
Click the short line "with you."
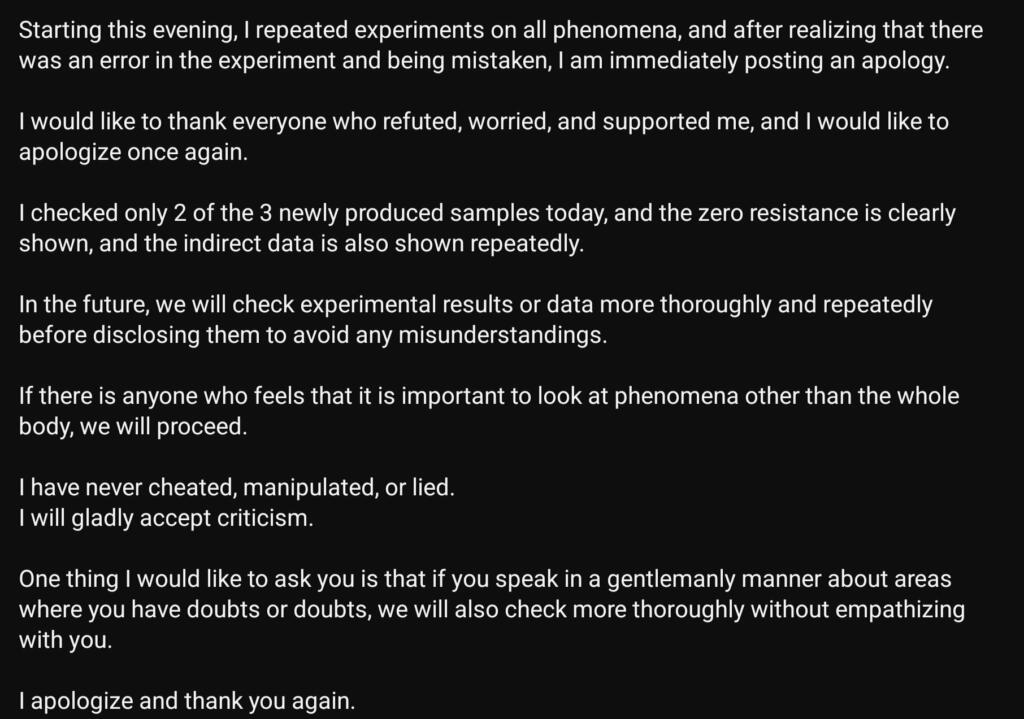pyautogui.click(x=65, y=641)
